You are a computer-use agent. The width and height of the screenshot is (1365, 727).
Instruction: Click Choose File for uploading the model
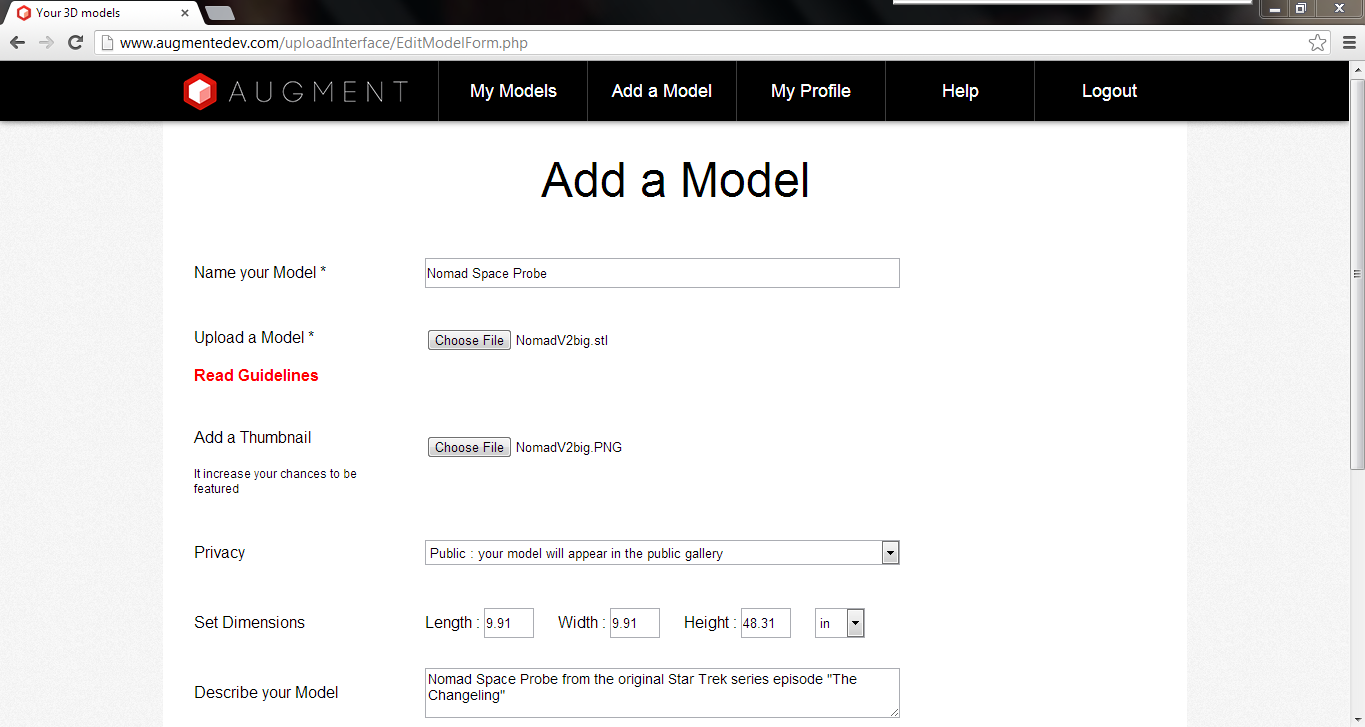468,340
